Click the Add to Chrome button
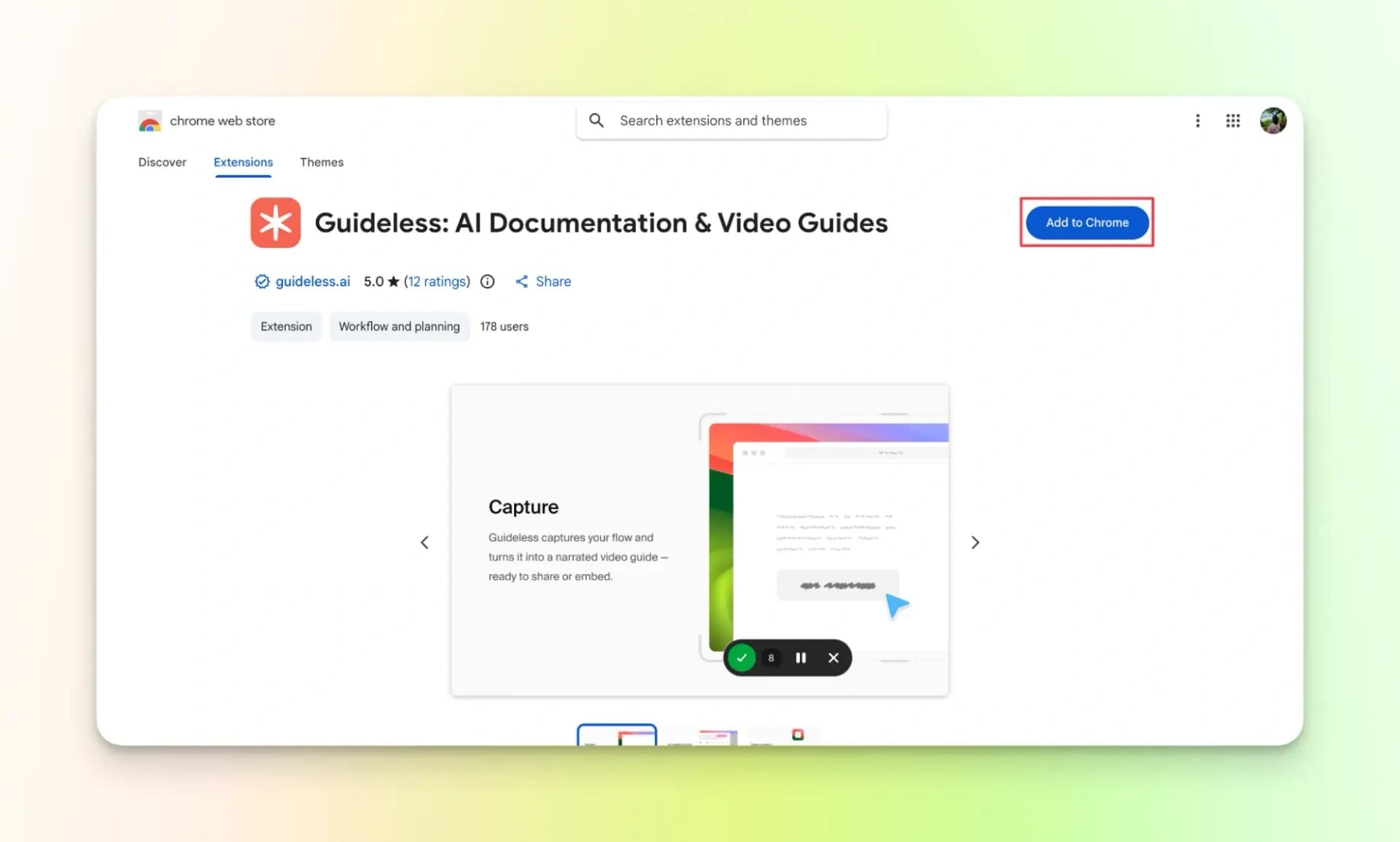The height and width of the screenshot is (842, 1400). tap(1086, 222)
